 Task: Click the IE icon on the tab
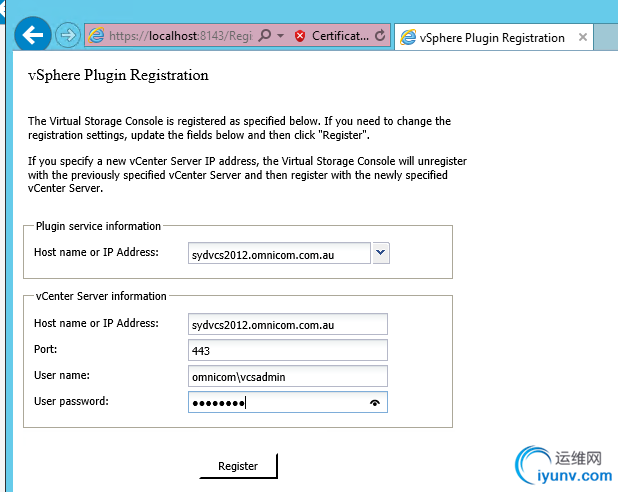[x=408, y=37]
